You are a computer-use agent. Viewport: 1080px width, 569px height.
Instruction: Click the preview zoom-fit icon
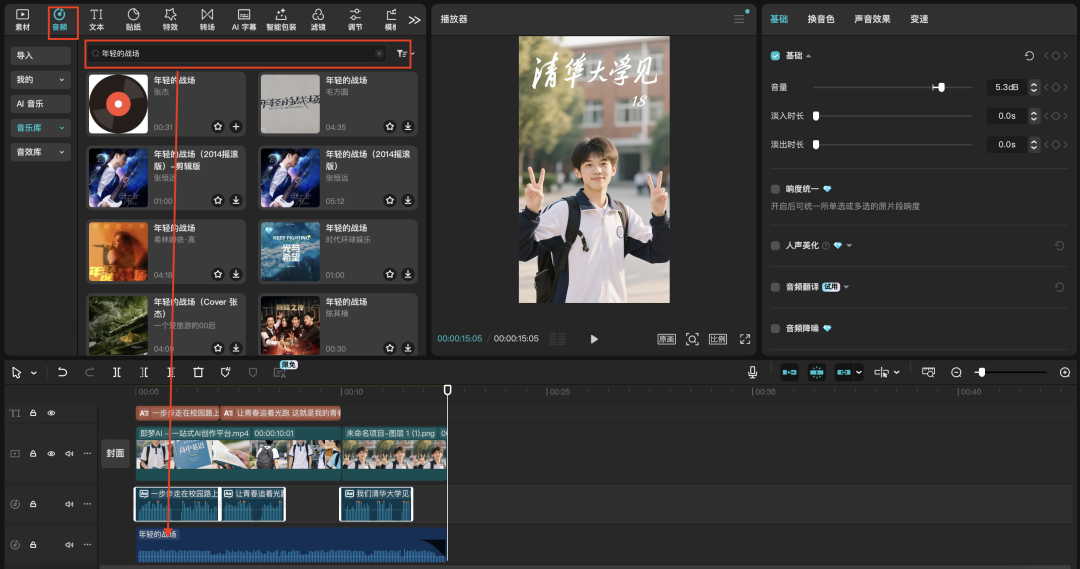[692, 339]
